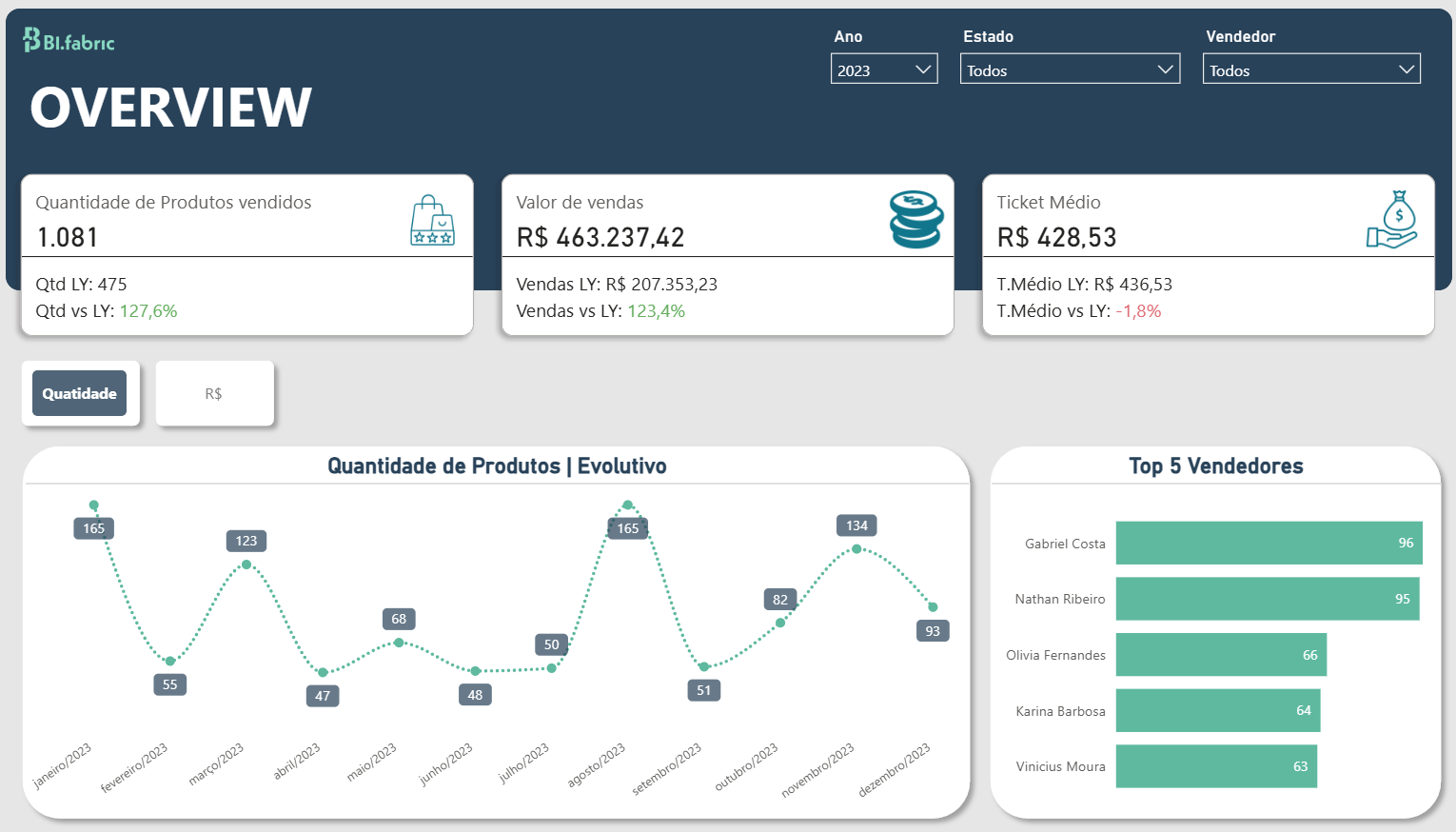Click the OVERVIEW page title
This screenshot has height=832, width=1456.
pos(171,107)
